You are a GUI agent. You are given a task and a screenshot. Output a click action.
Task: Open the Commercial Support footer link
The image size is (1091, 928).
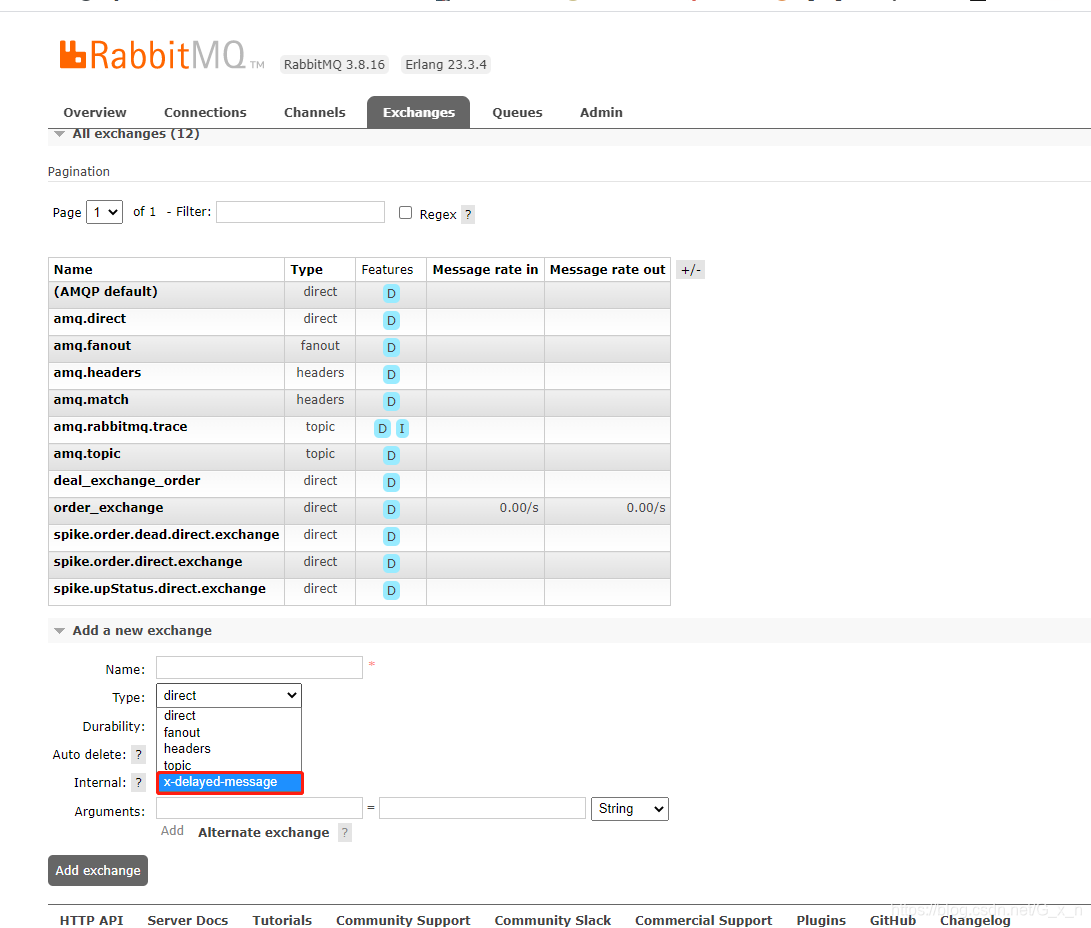pos(703,920)
